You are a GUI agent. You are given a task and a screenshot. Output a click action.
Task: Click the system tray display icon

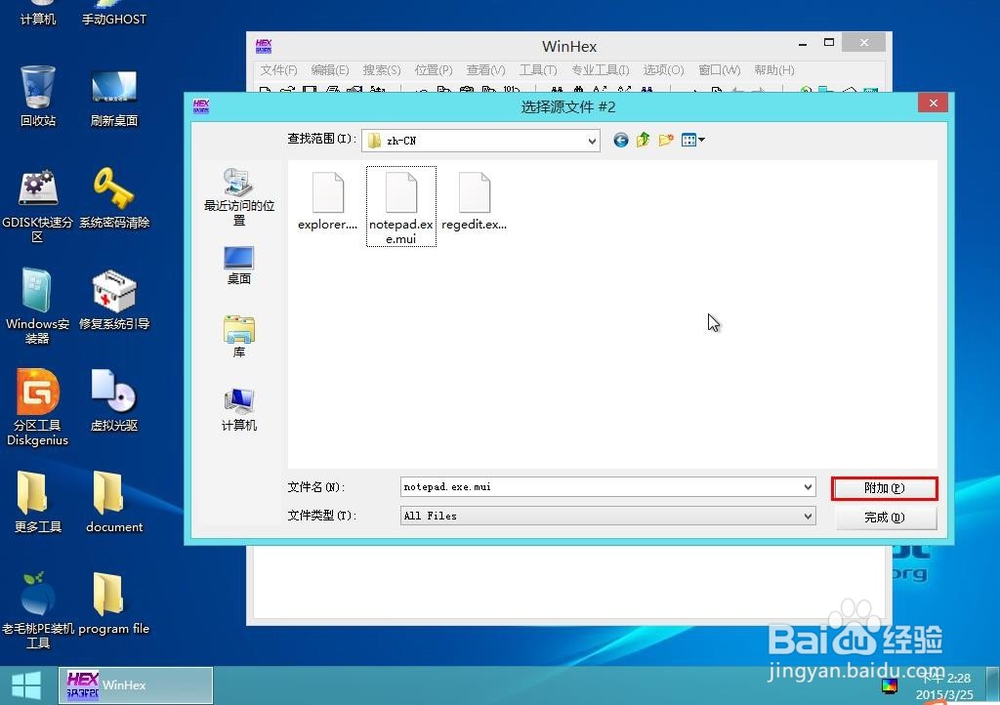pyautogui.click(x=890, y=686)
